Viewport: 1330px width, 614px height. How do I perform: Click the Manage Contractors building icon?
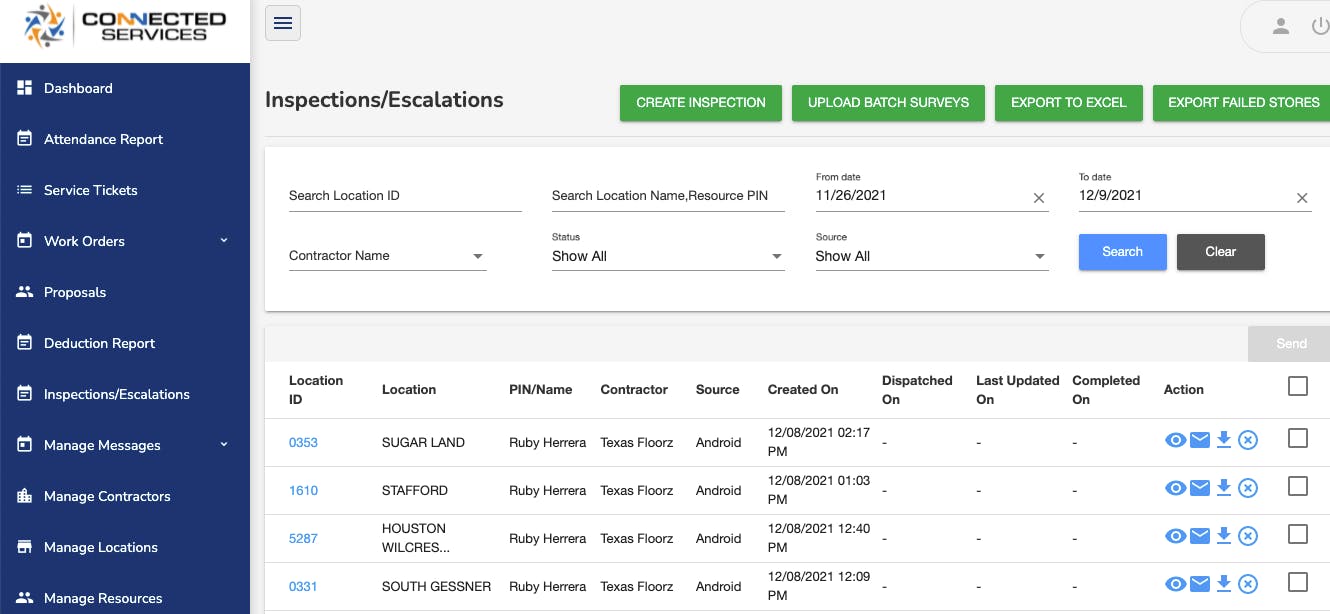pos(25,496)
